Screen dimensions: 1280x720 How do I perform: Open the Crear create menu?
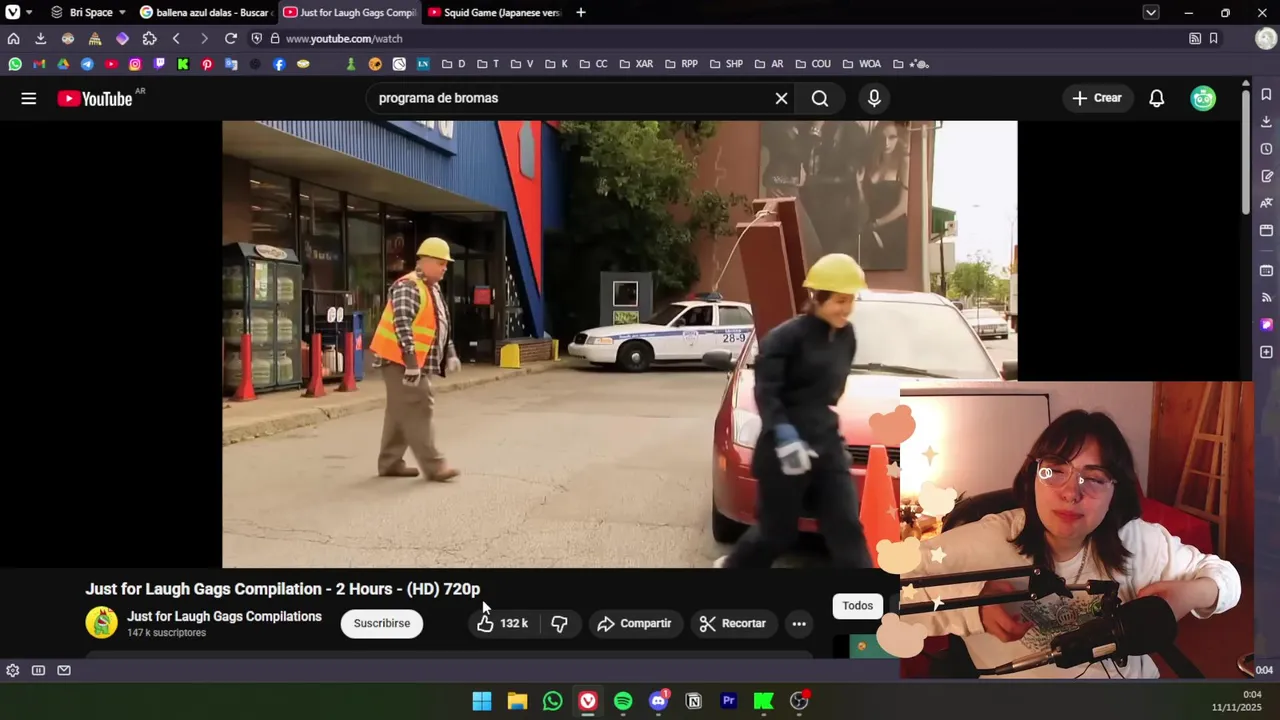tap(1097, 98)
